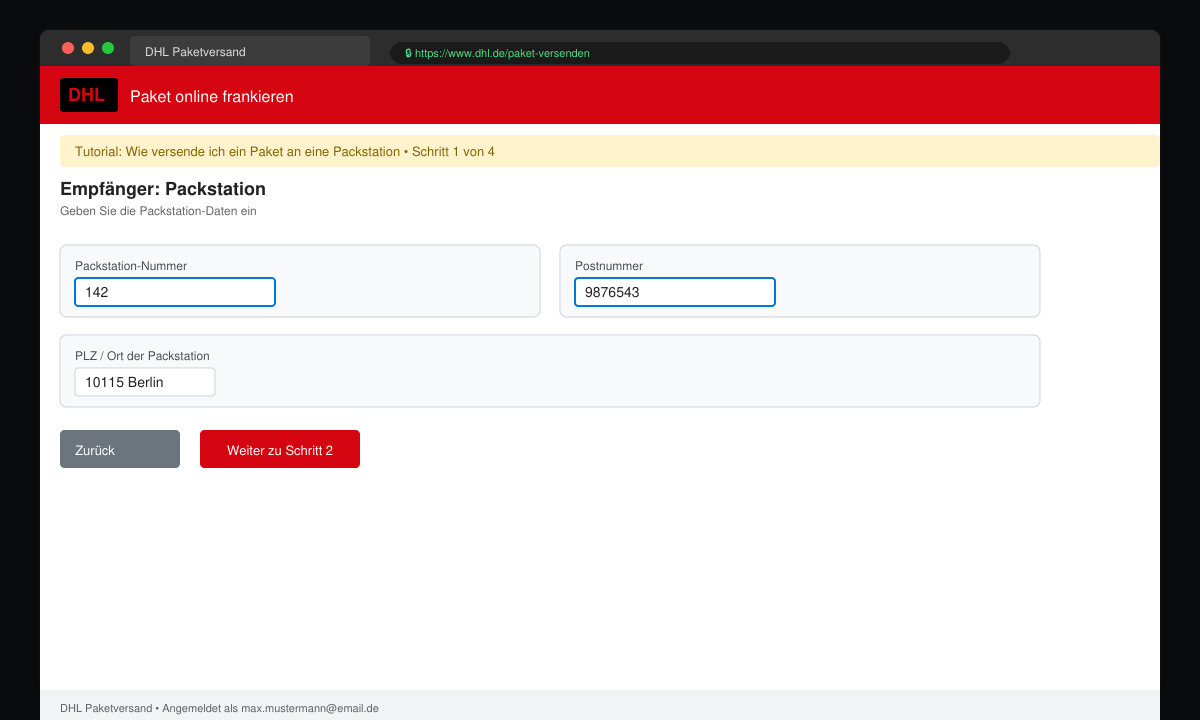Click the 'Packstation-Nummer' label

click(x=131, y=266)
